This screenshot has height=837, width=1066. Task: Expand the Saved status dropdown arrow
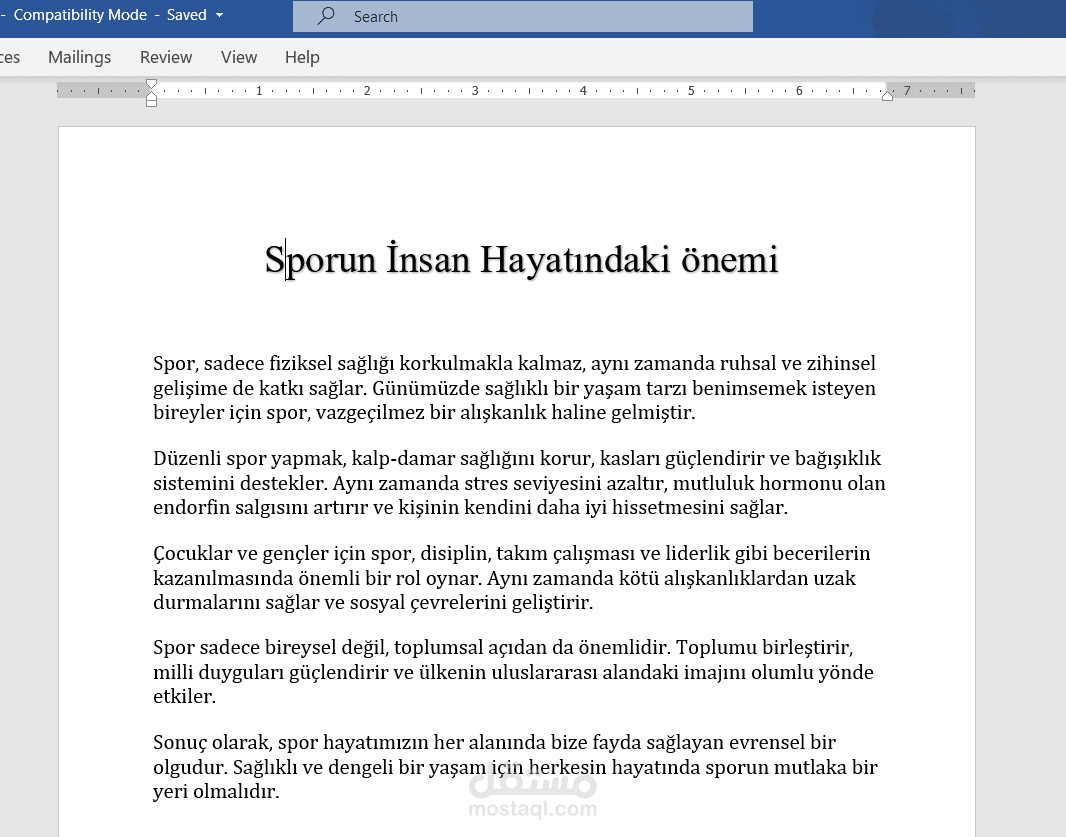pyautogui.click(x=220, y=15)
